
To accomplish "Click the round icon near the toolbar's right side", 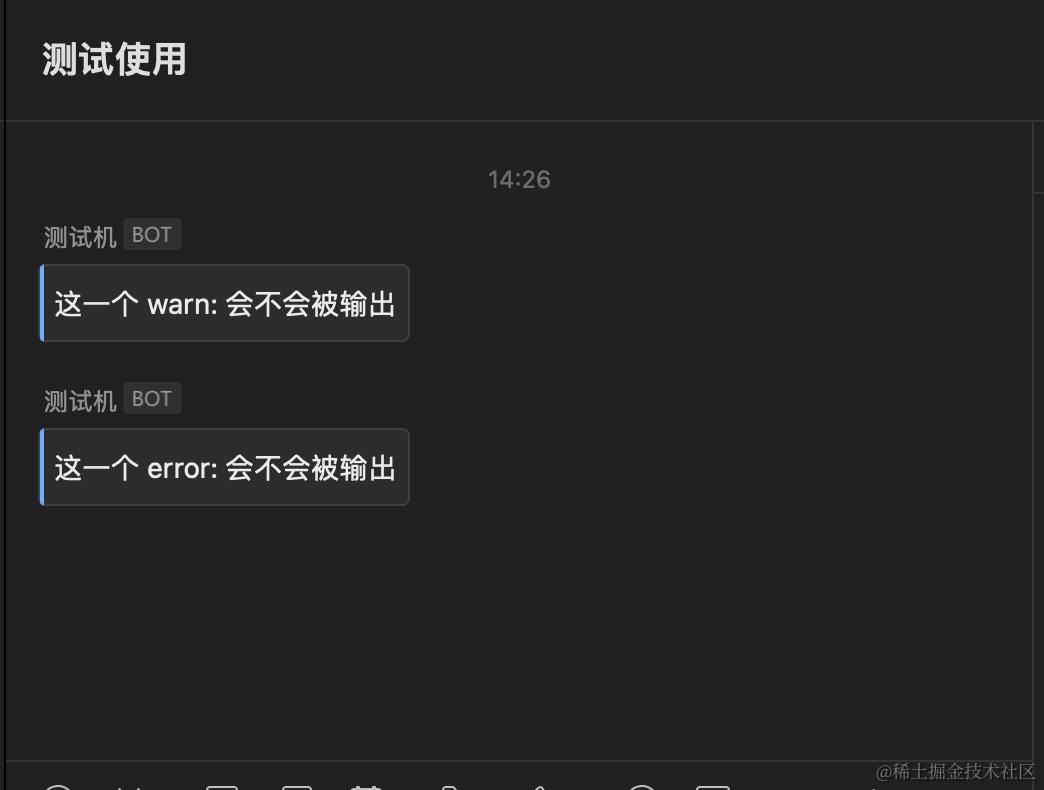I will point(643,787).
